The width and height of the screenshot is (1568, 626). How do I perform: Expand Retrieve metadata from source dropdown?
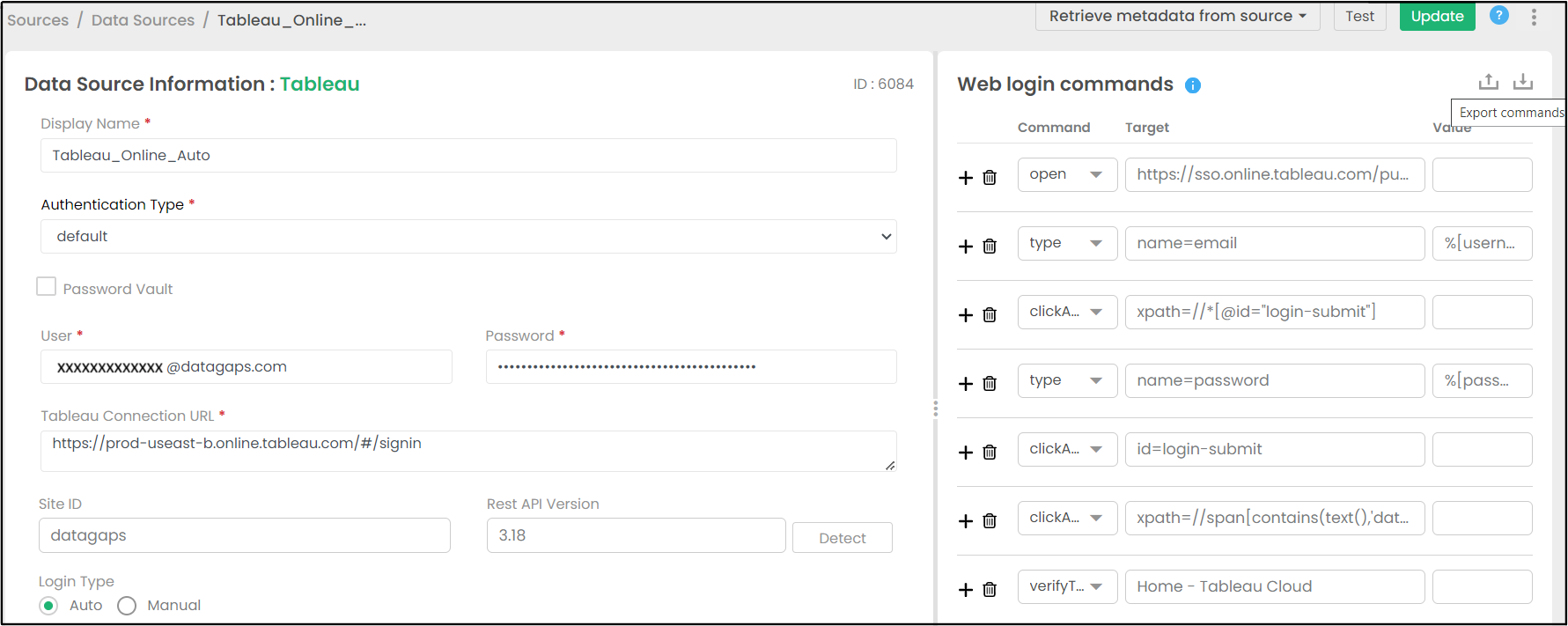(x=1177, y=16)
